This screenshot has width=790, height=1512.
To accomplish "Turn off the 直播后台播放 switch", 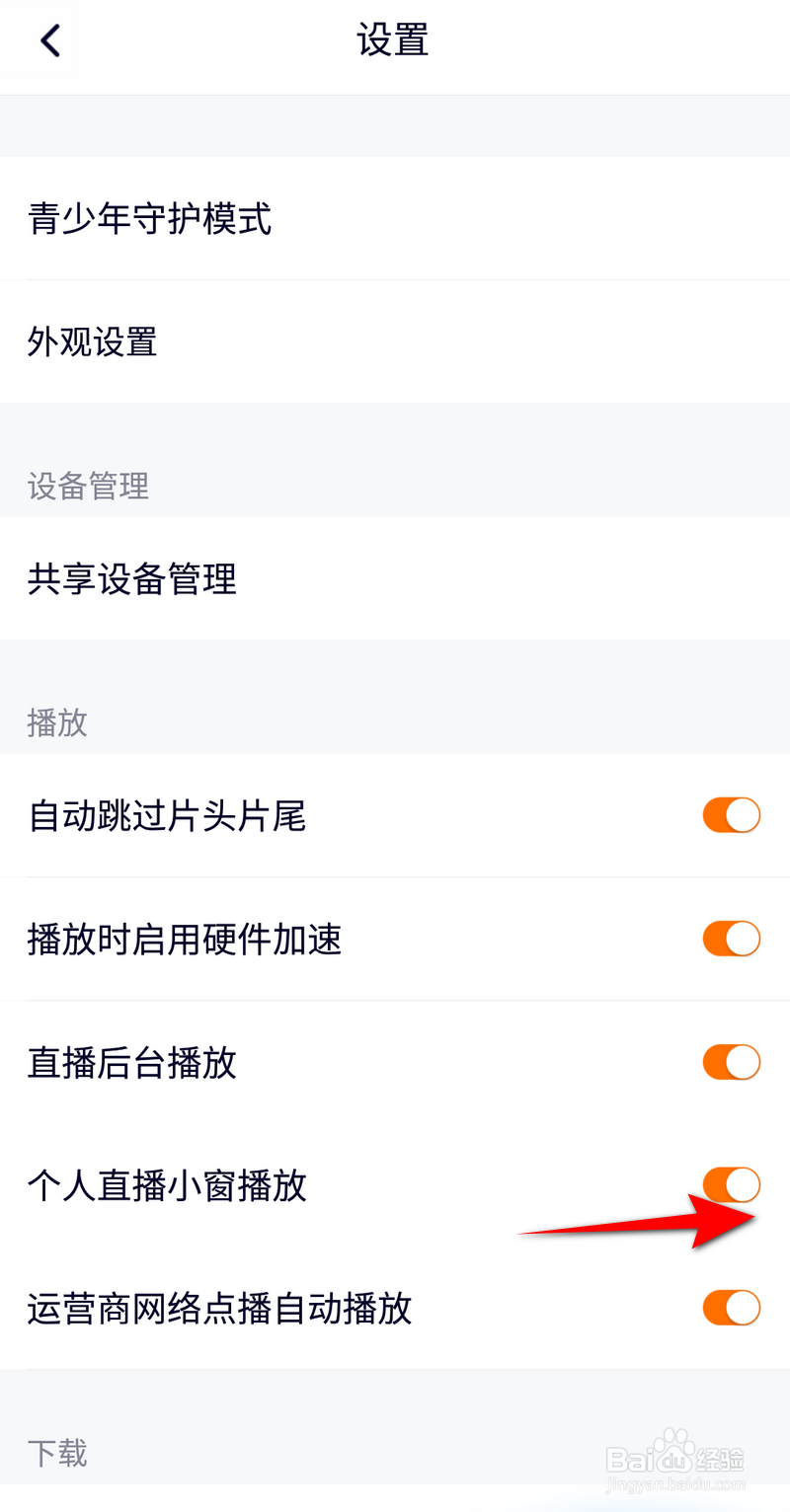I will click(x=731, y=1063).
